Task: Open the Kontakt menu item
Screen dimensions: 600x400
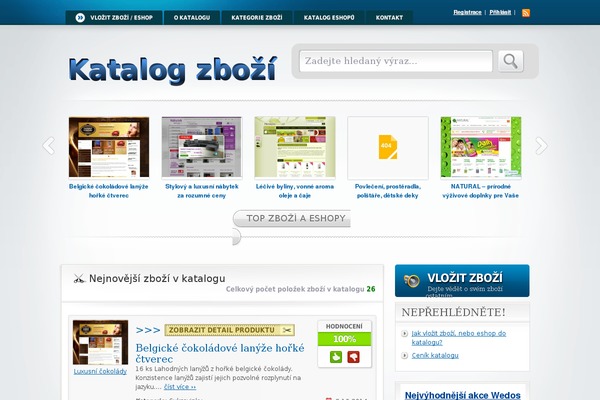Action: 389,18
